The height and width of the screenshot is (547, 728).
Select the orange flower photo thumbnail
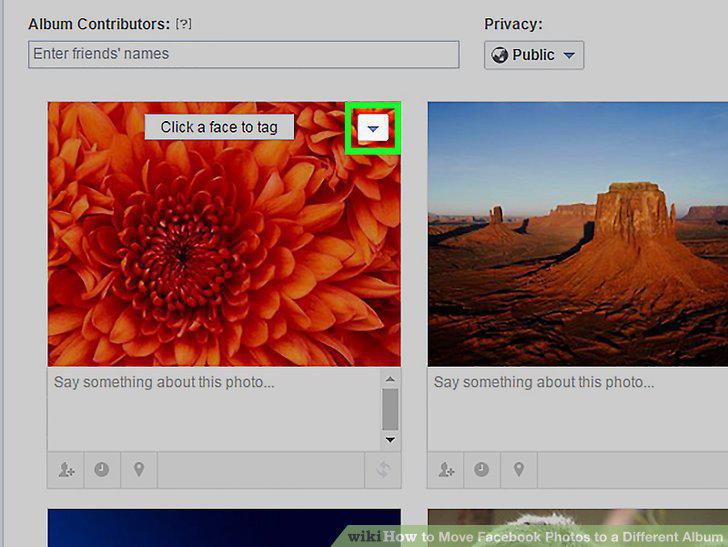[224, 234]
